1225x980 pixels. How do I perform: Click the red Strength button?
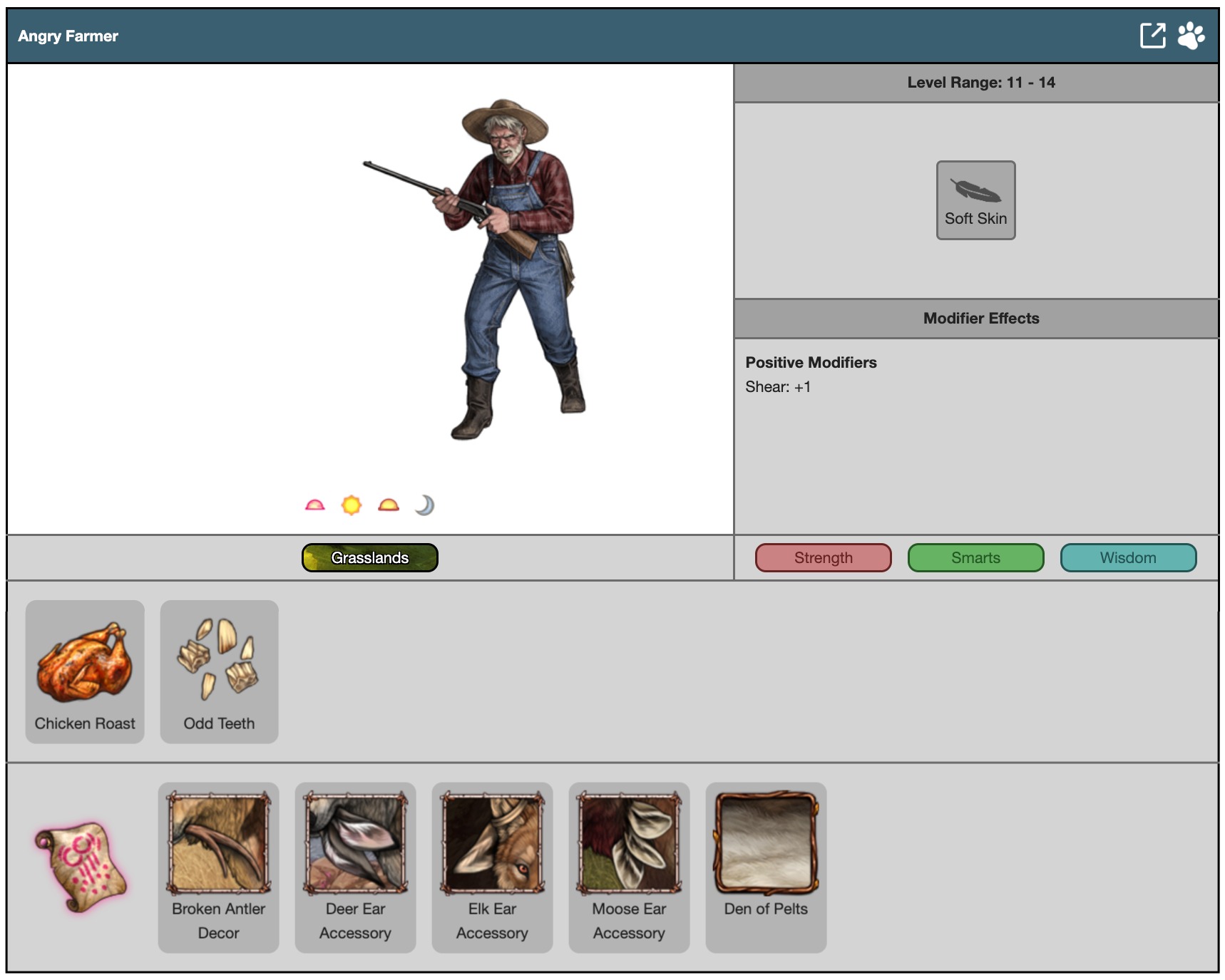coord(823,557)
